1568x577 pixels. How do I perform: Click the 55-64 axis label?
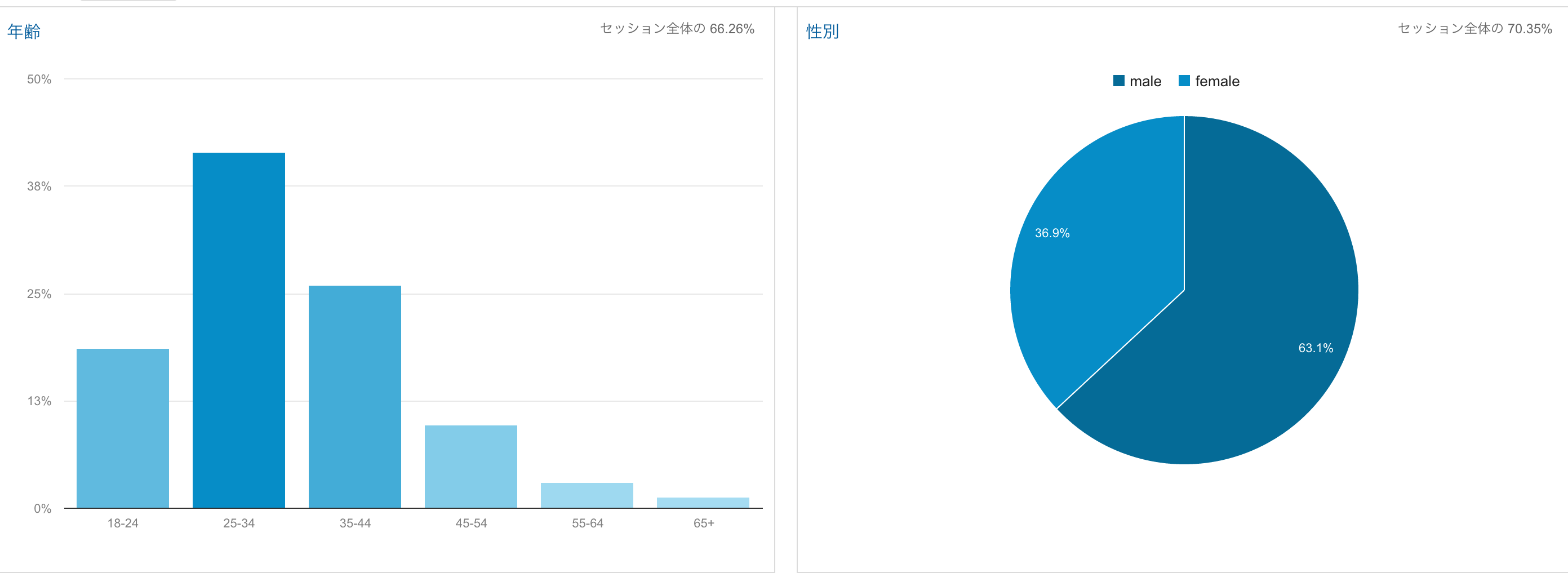pyautogui.click(x=588, y=523)
